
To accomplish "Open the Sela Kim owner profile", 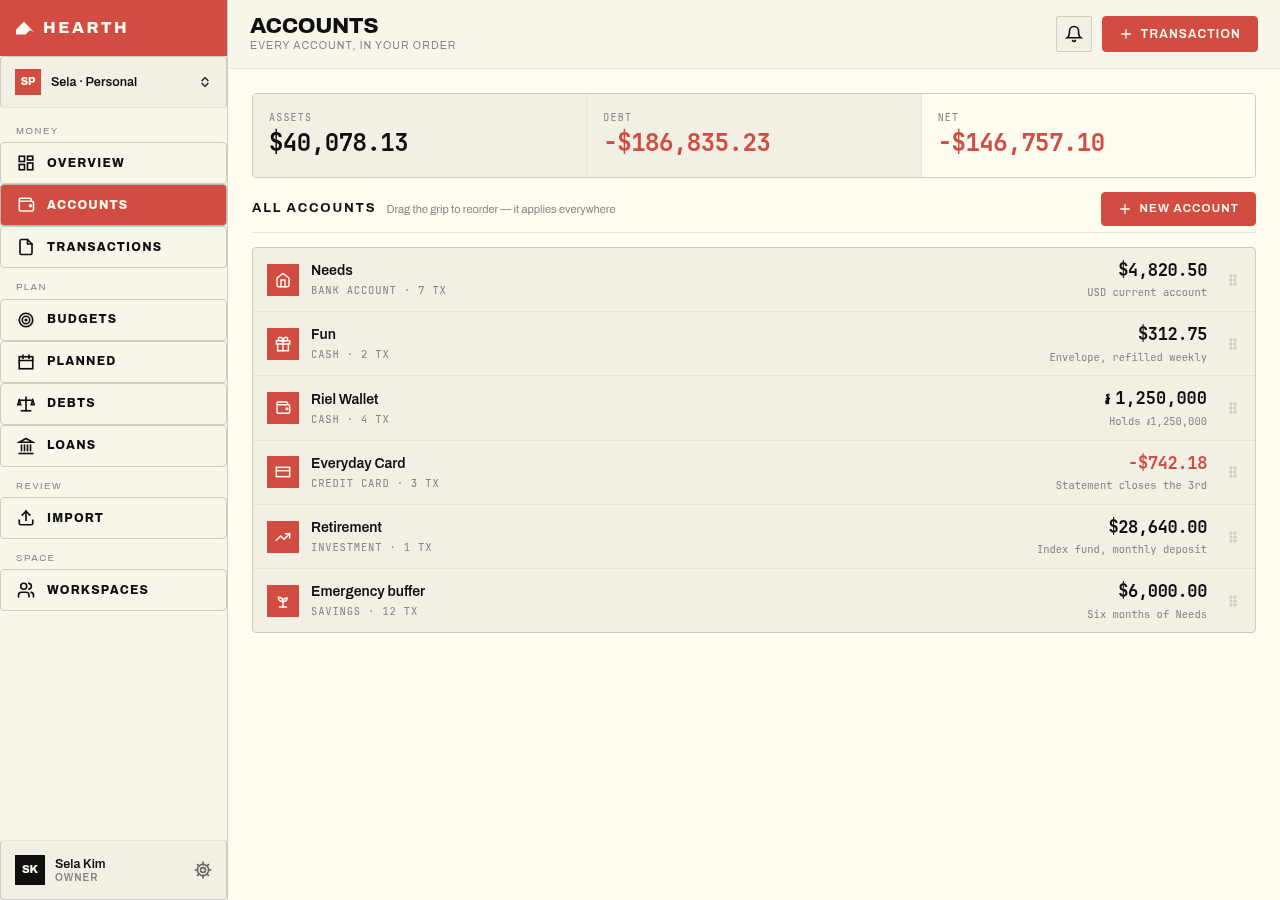I will (x=113, y=870).
